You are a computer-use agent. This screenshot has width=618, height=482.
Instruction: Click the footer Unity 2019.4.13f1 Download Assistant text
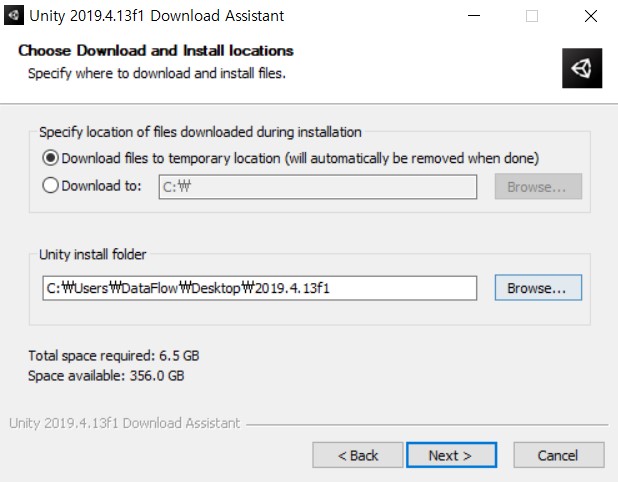[x=125, y=423]
